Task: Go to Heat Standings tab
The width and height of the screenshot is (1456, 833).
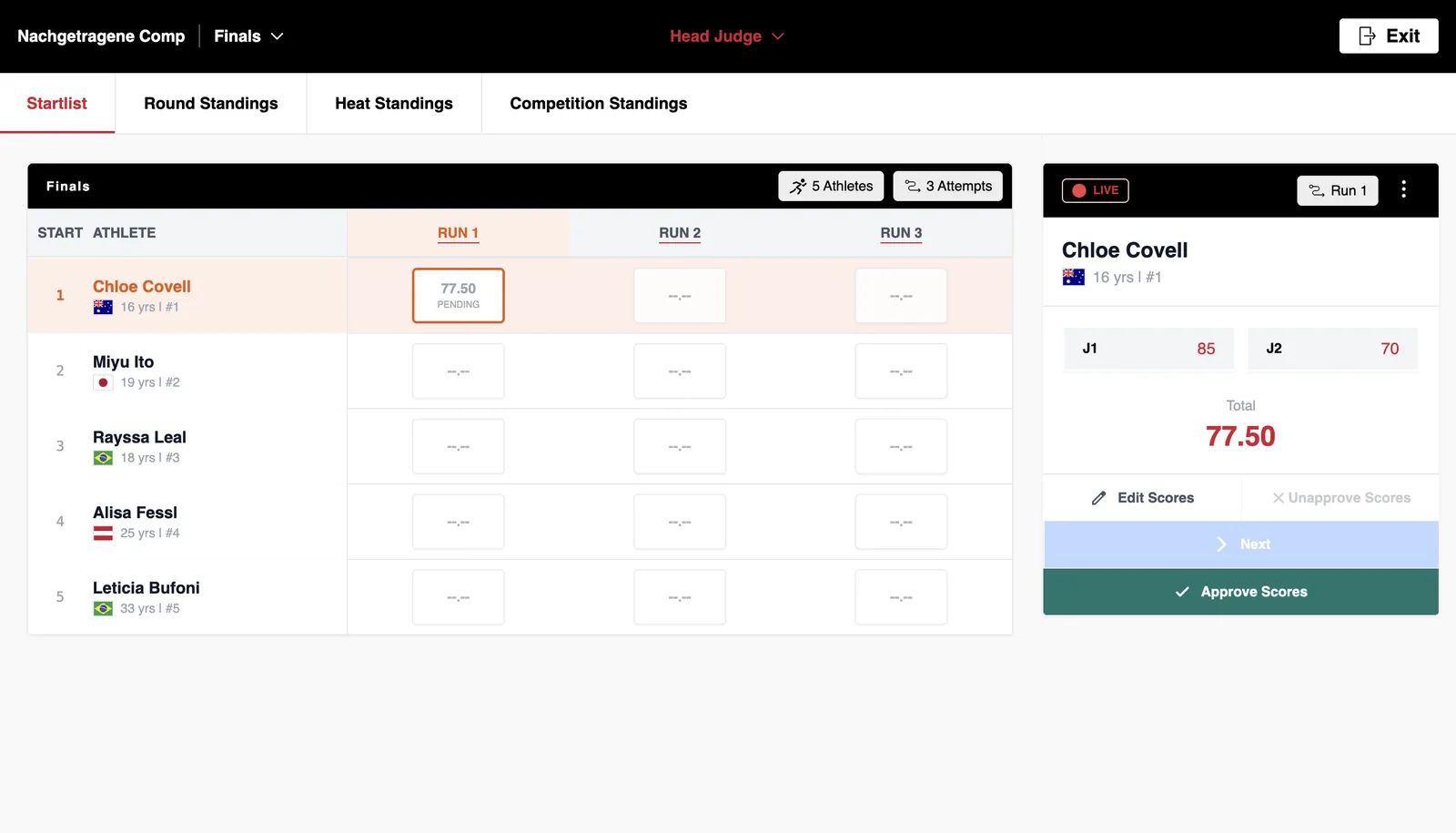Action: click(x=394, y=104)
